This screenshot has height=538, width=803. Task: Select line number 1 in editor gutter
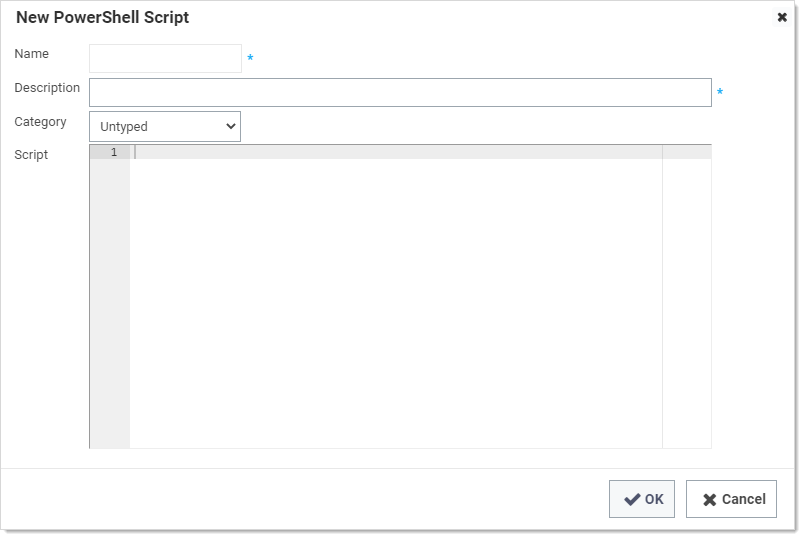coord(114,152)
